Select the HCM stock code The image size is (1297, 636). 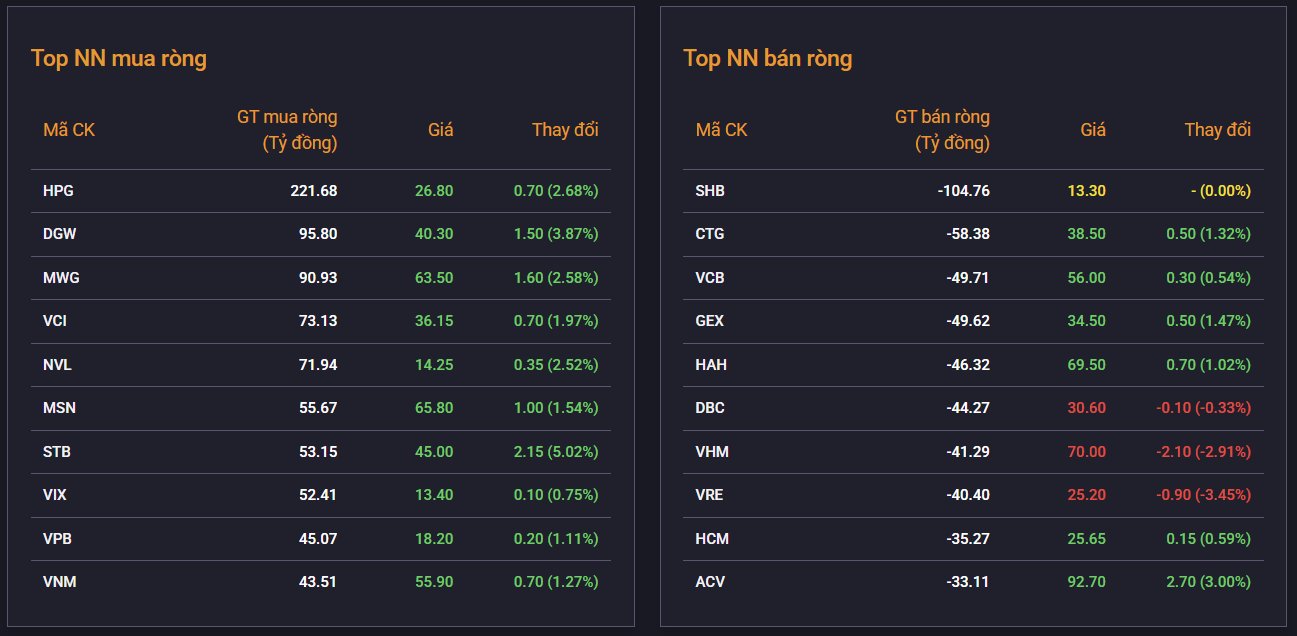pyautogui.click(x=712, y=539)
